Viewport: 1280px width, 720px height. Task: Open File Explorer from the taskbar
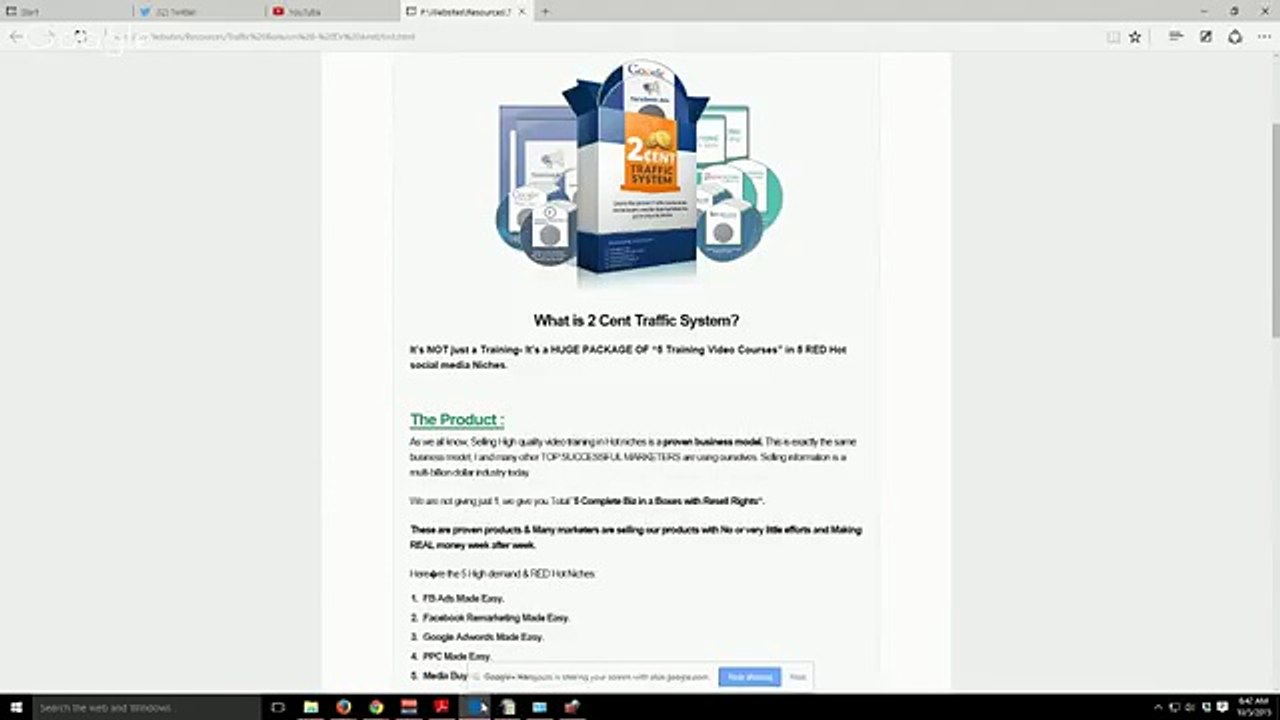click(x=311, y=707)
